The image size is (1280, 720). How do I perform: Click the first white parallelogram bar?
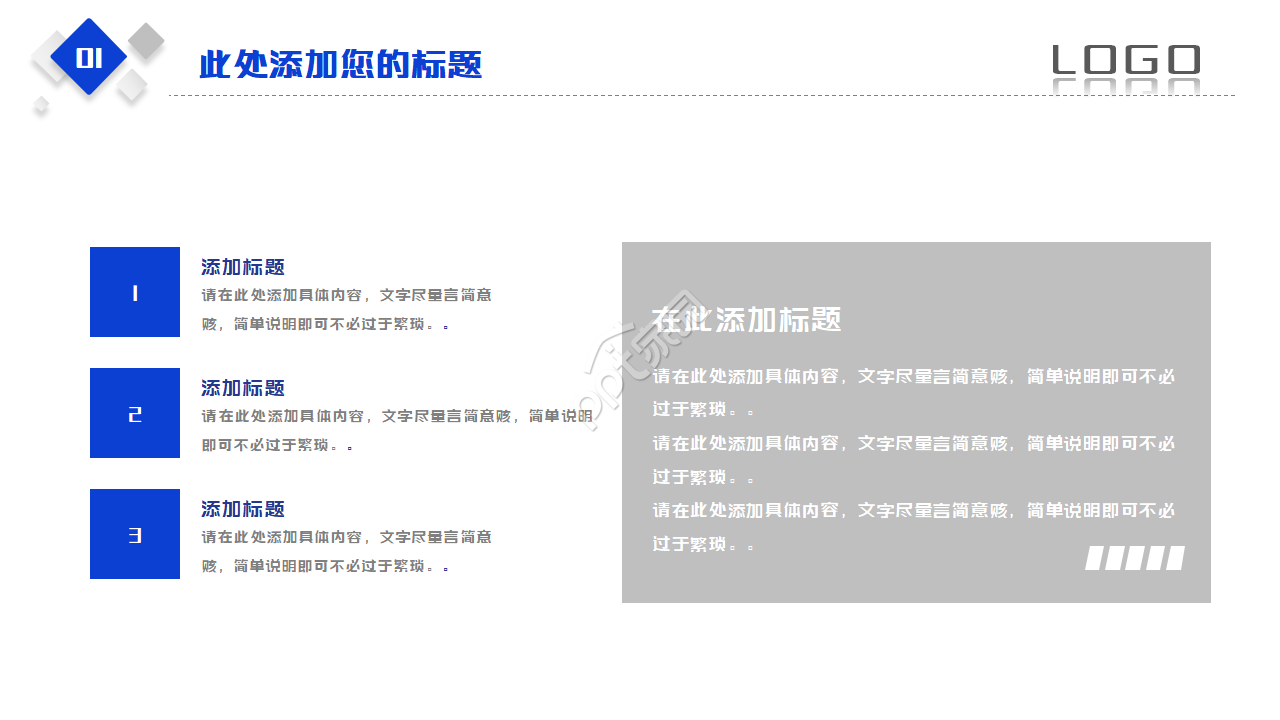[x=1094, y=557]
